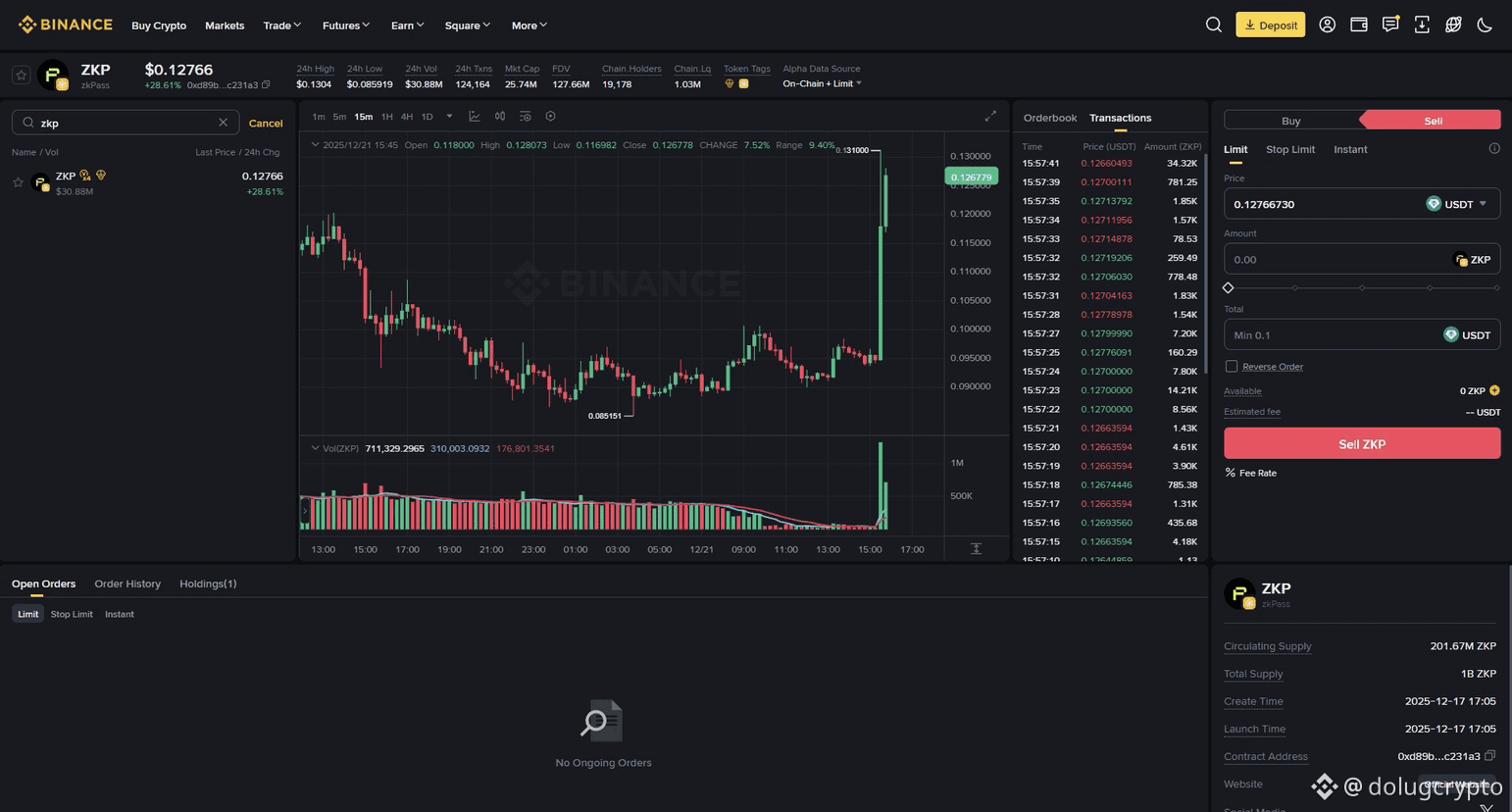Cancel the token search
Image resolution: width=1512 pixels, height=812 pixels.
(266, 123)
